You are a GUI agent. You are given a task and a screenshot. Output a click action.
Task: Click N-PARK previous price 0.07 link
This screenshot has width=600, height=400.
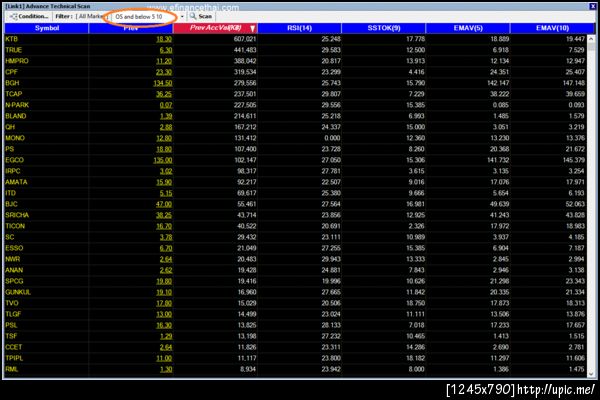coord(166,105)
